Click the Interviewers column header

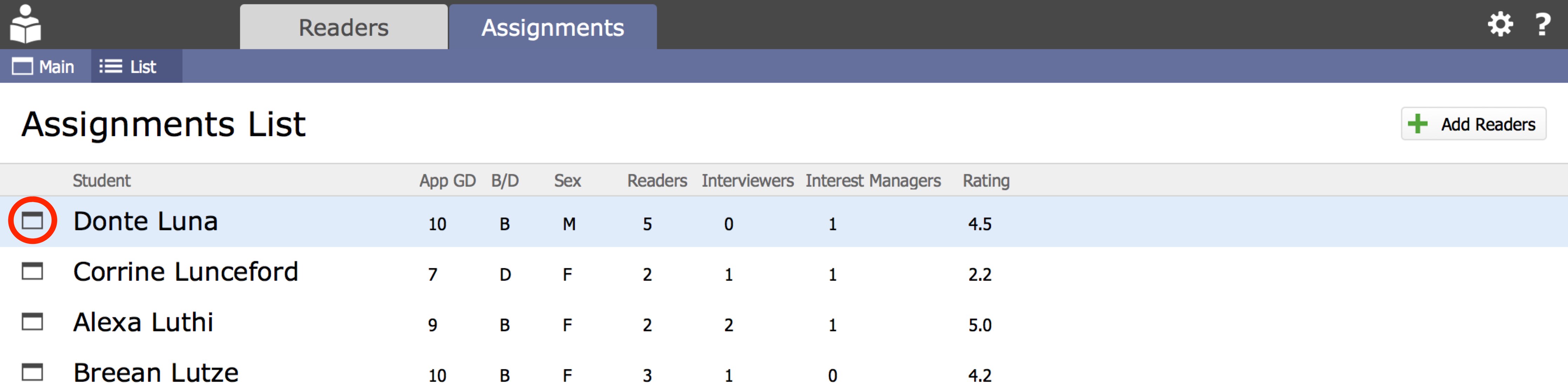point(747,181)
